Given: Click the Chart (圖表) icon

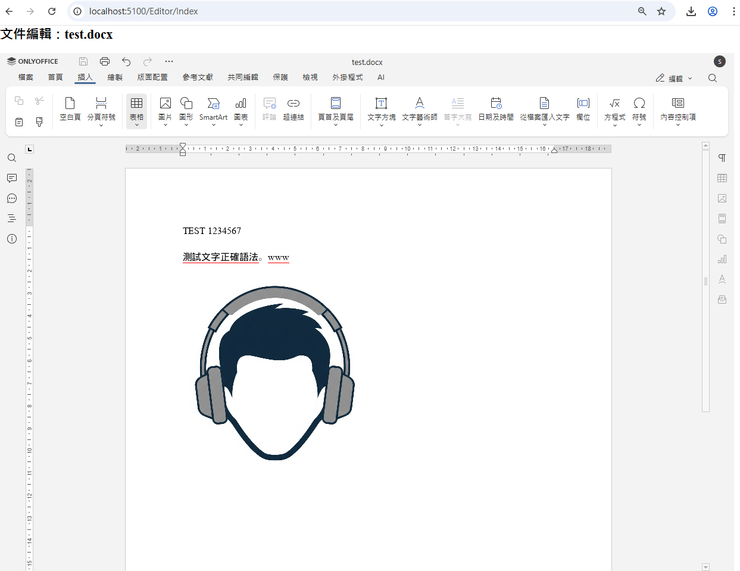Looking at the screenshot, I should (x=241, y=104).
